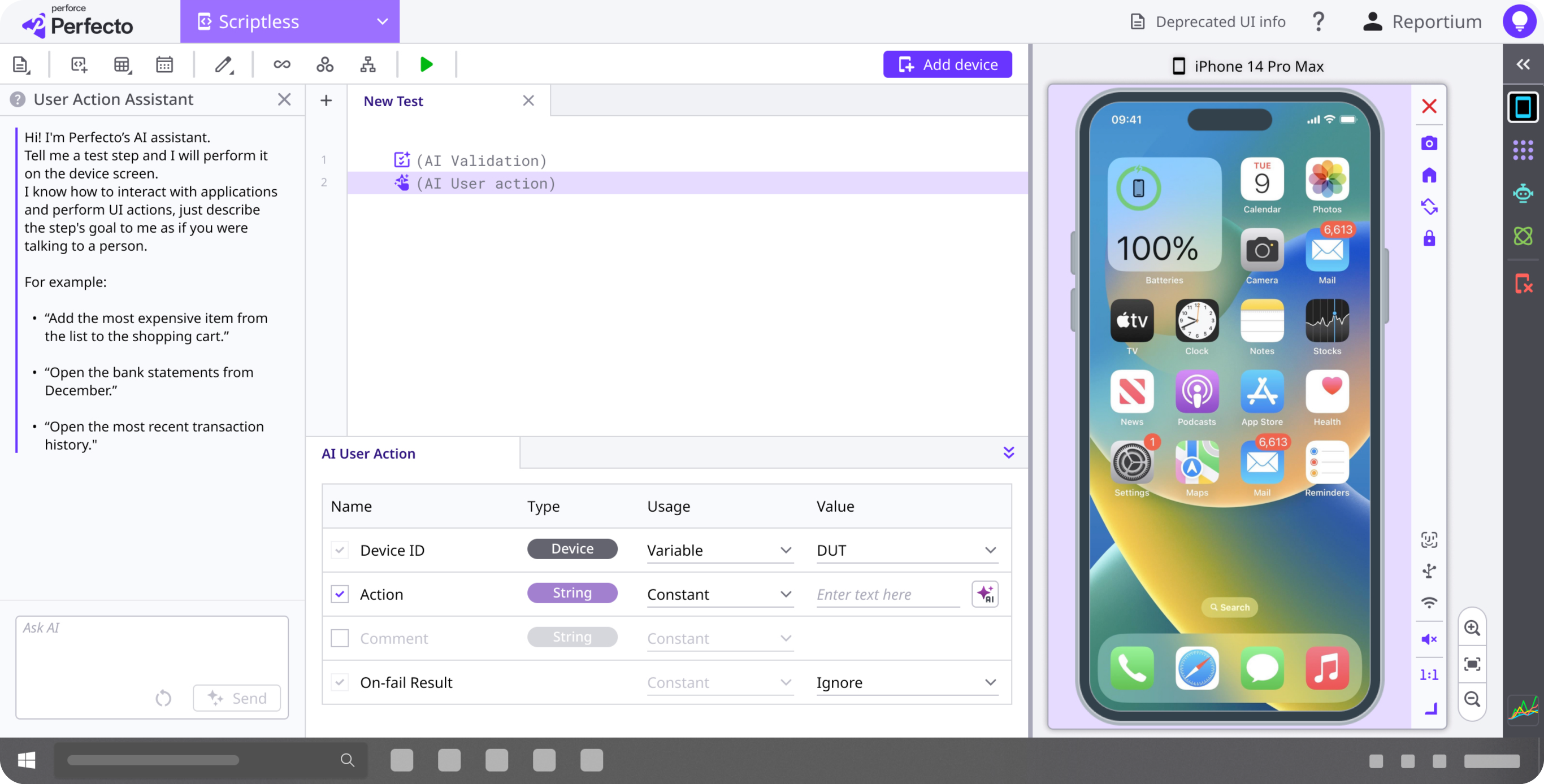Open the On-fail Result Usage dropdown
The height and width of the screenshot is (784, 1544).
720,682
